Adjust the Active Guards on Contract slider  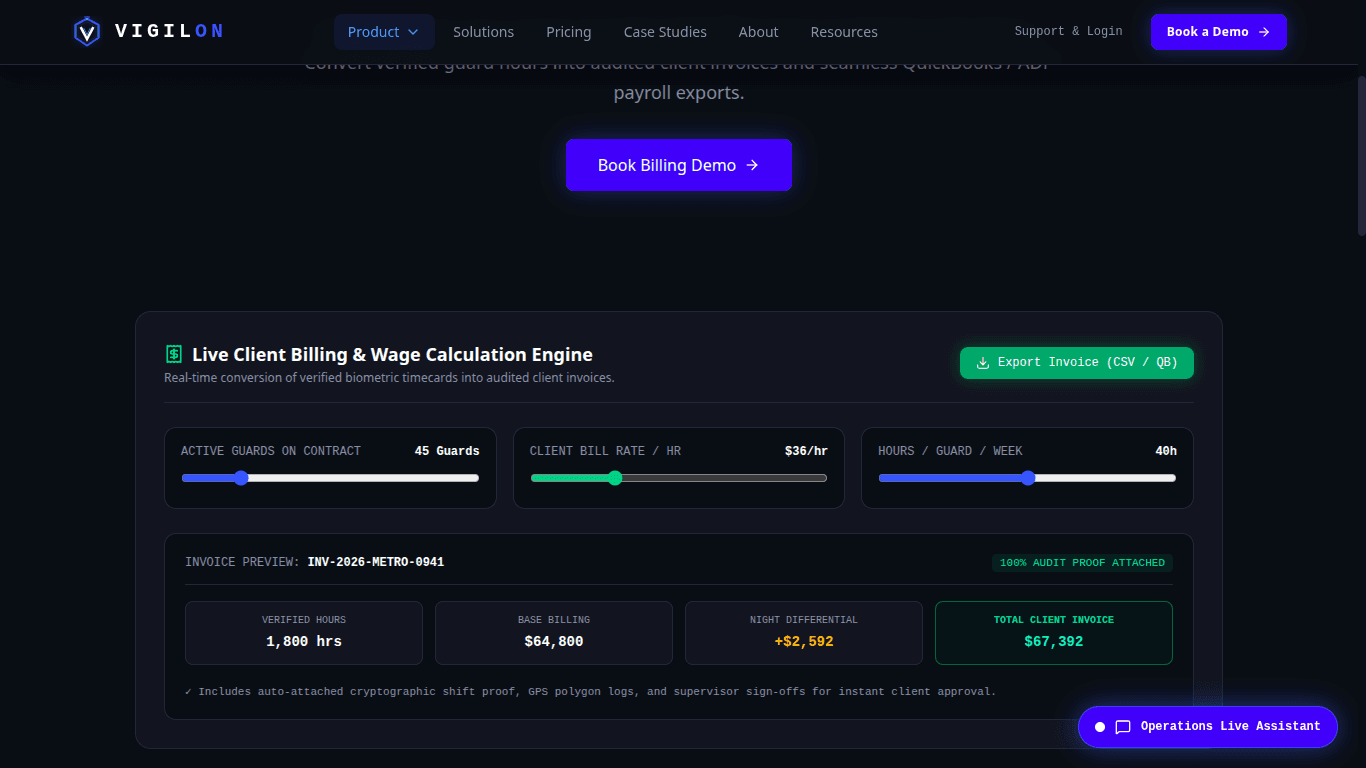330,478
